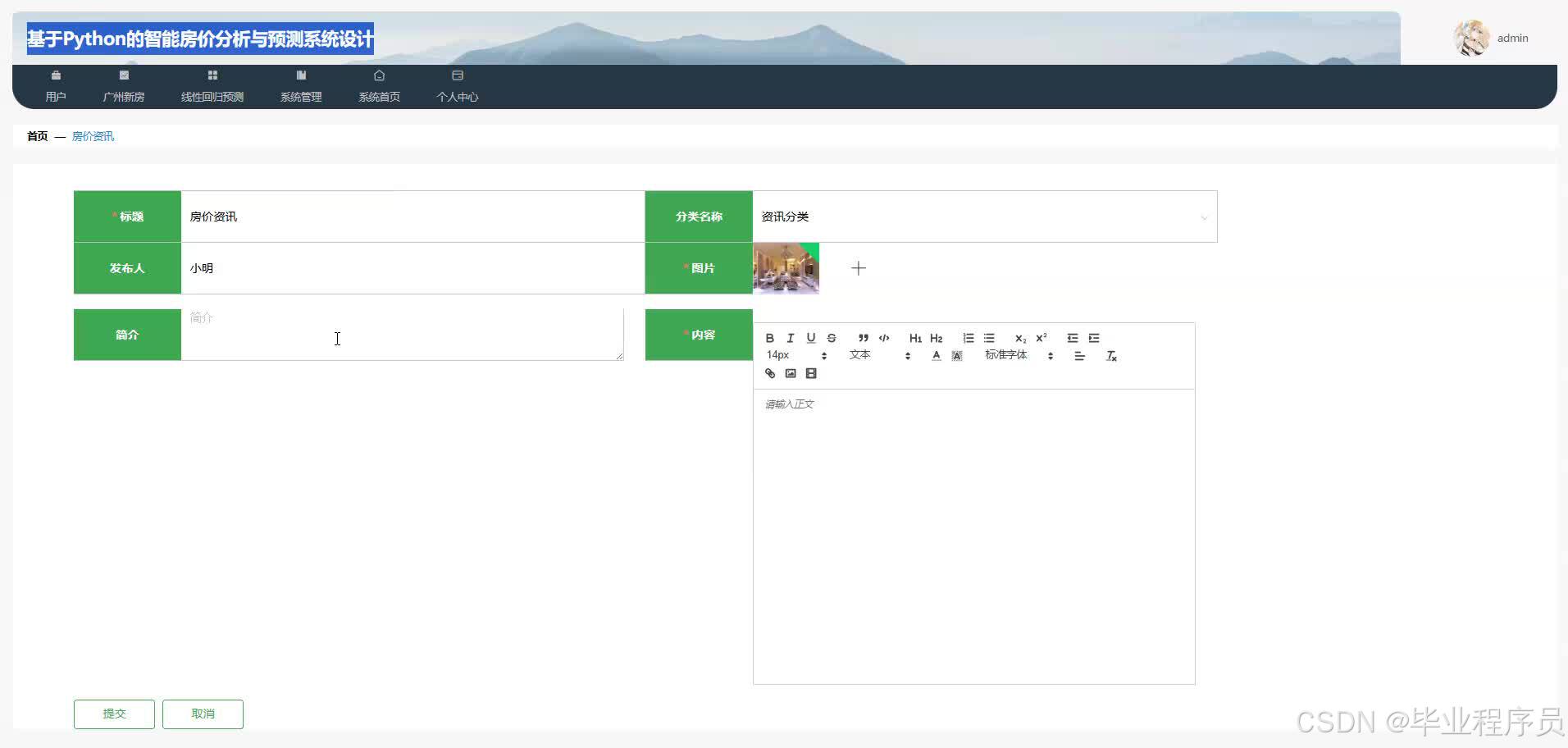Open the 文本 heading style dropdown
1568x748 pixels.
coord(880,355)
